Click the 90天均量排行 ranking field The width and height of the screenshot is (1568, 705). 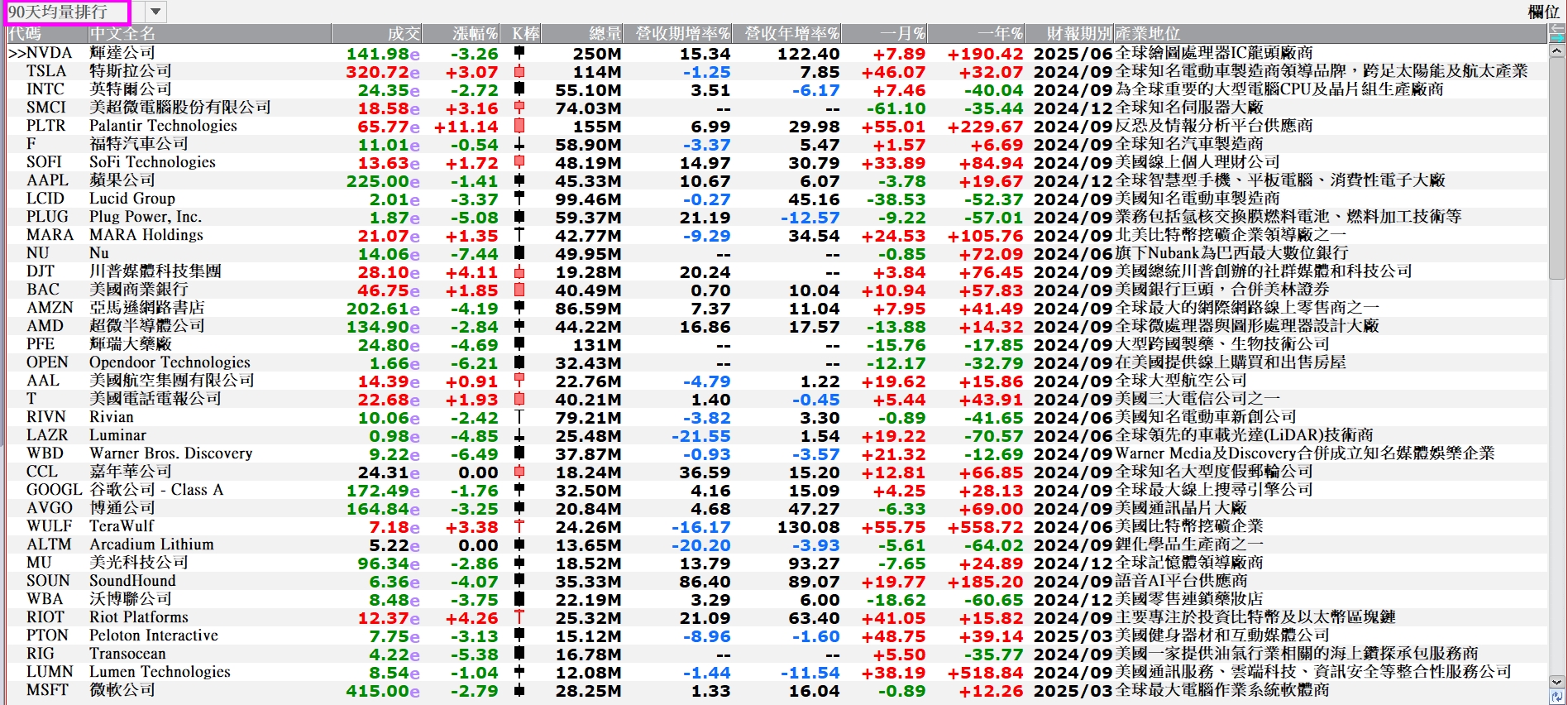click(x=66, y=12)
